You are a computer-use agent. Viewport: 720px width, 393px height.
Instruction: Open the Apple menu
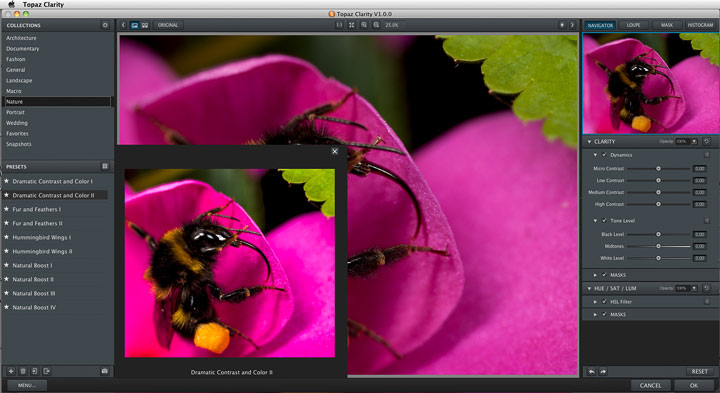11,4
